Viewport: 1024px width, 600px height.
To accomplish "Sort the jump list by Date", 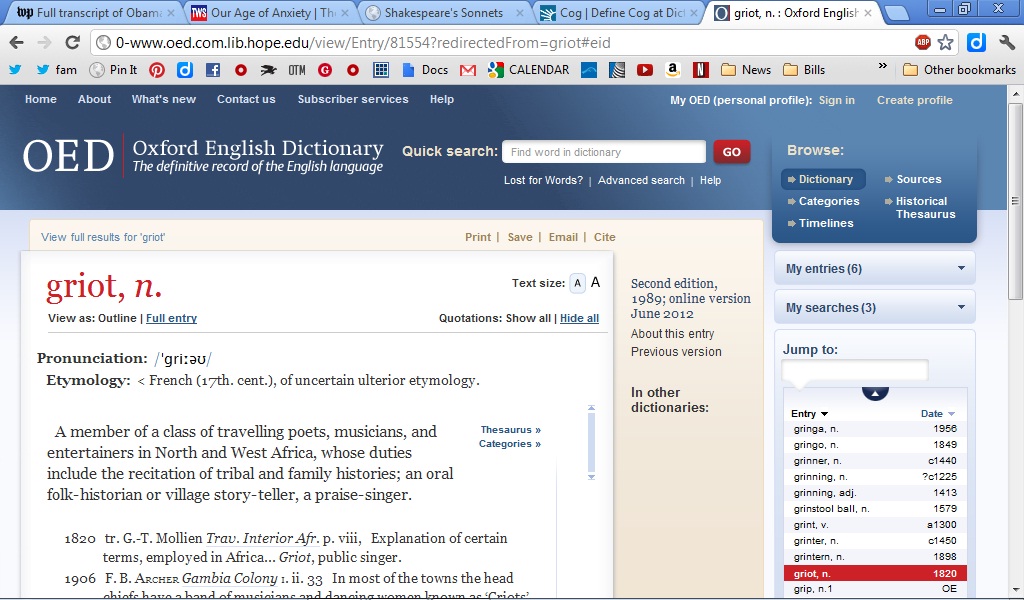I will pos(938,413).
